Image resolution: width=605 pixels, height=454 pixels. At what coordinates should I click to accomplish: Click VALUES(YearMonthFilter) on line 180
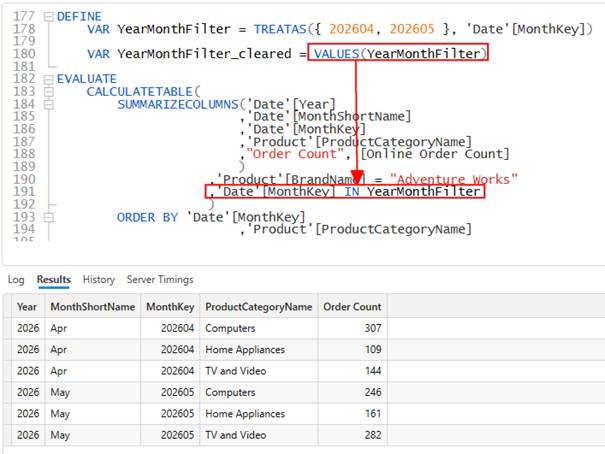coord(398,54)
